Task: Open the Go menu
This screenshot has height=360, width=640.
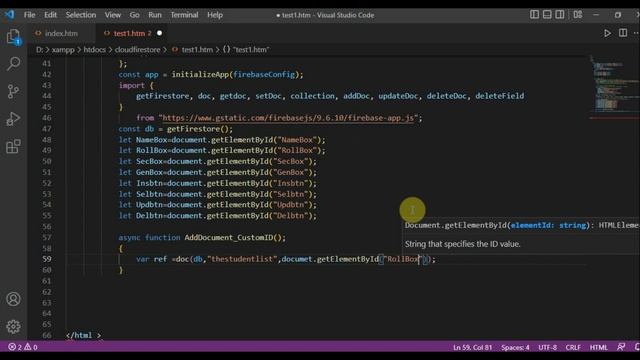Action: point(134,15)
